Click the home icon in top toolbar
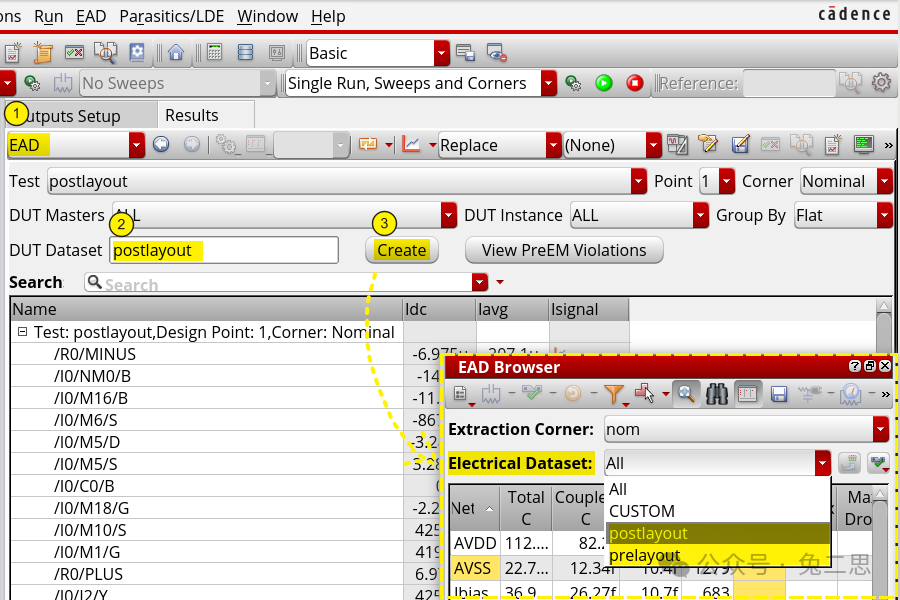 pyautogui.click(x=176, y=52)
